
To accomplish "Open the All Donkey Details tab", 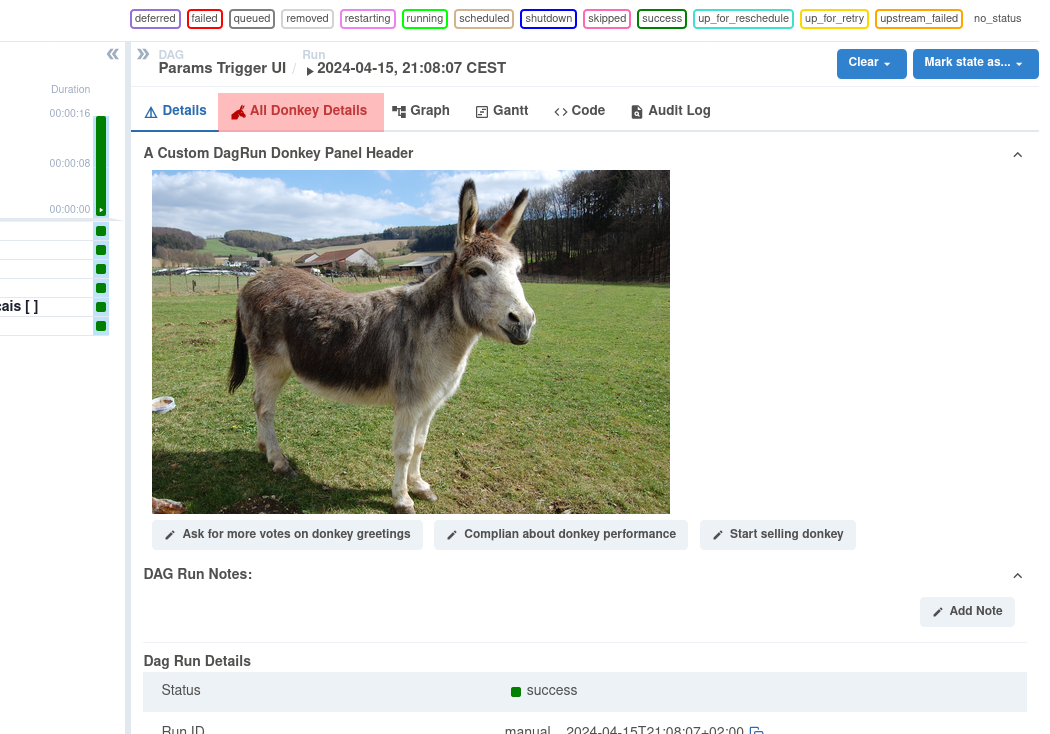I will tap(301, 111).
